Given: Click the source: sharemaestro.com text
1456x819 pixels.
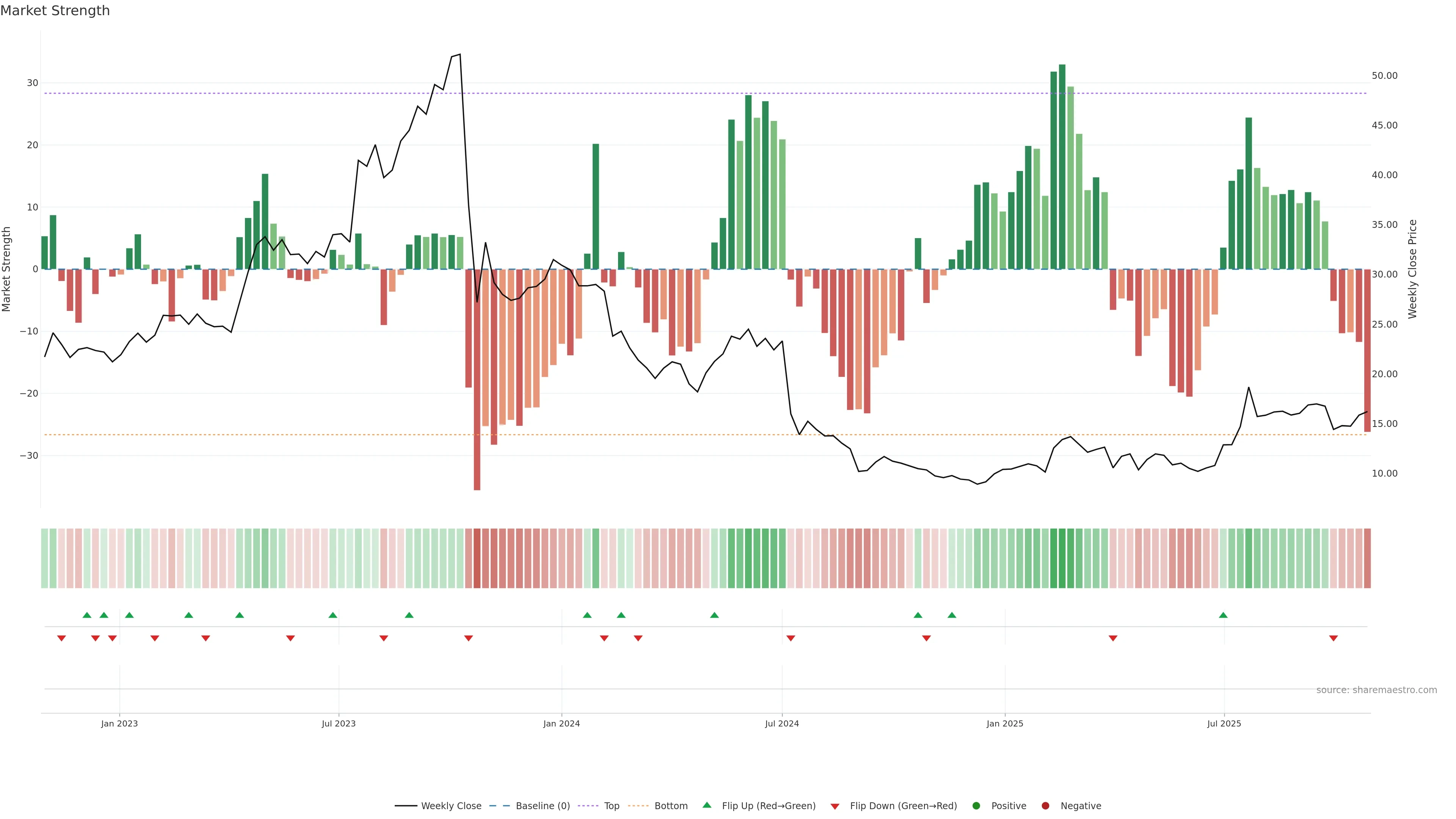Looking at the screenshot, I should (1376, 690).
